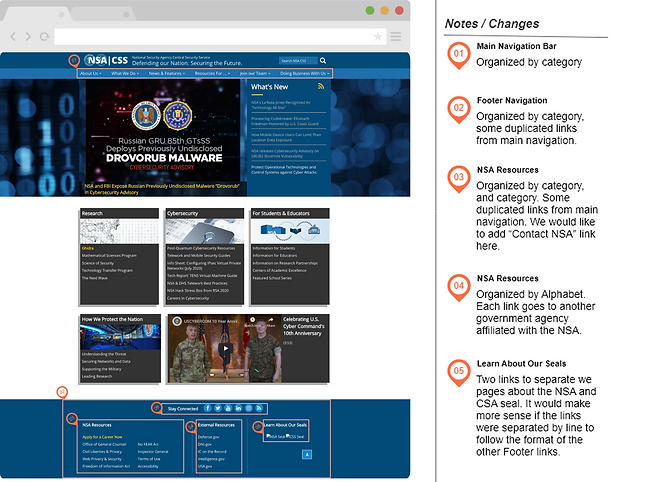Click the Search NSA.CSS field
This screenshot has height=482, width=646.
[298, 61]
